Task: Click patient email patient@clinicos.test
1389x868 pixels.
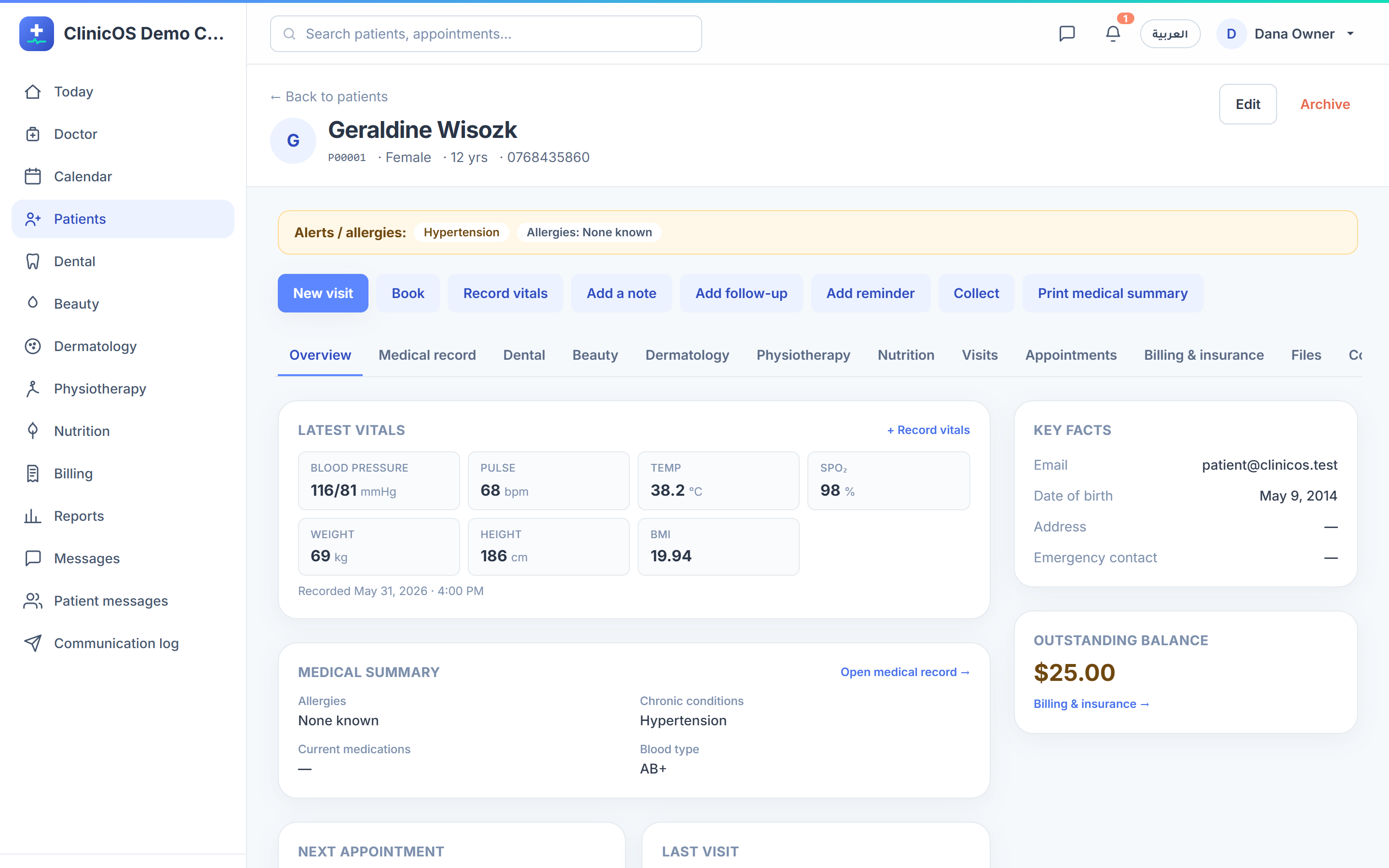Action: (x=1269, y=465)
